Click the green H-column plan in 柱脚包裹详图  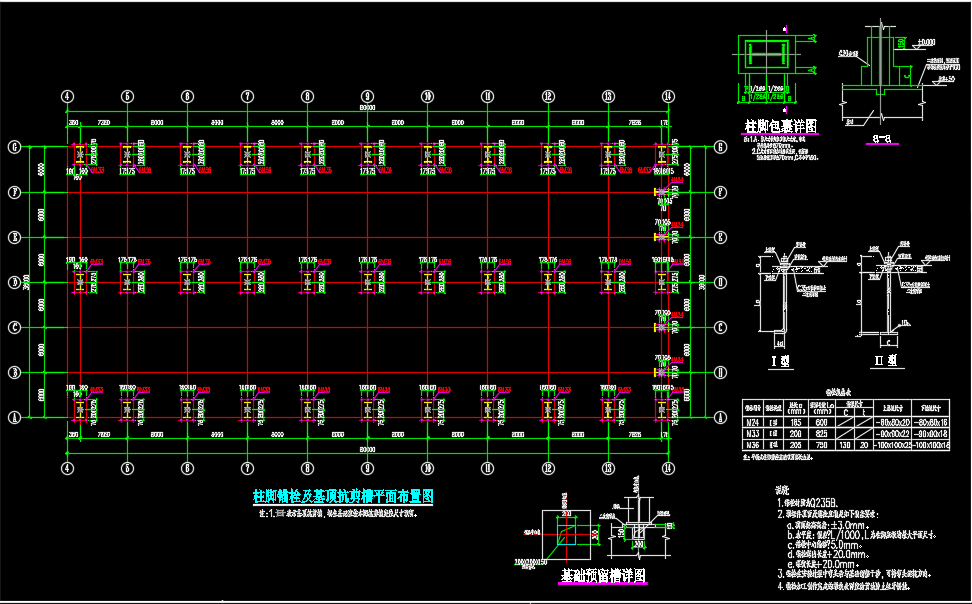coord(767,54)
